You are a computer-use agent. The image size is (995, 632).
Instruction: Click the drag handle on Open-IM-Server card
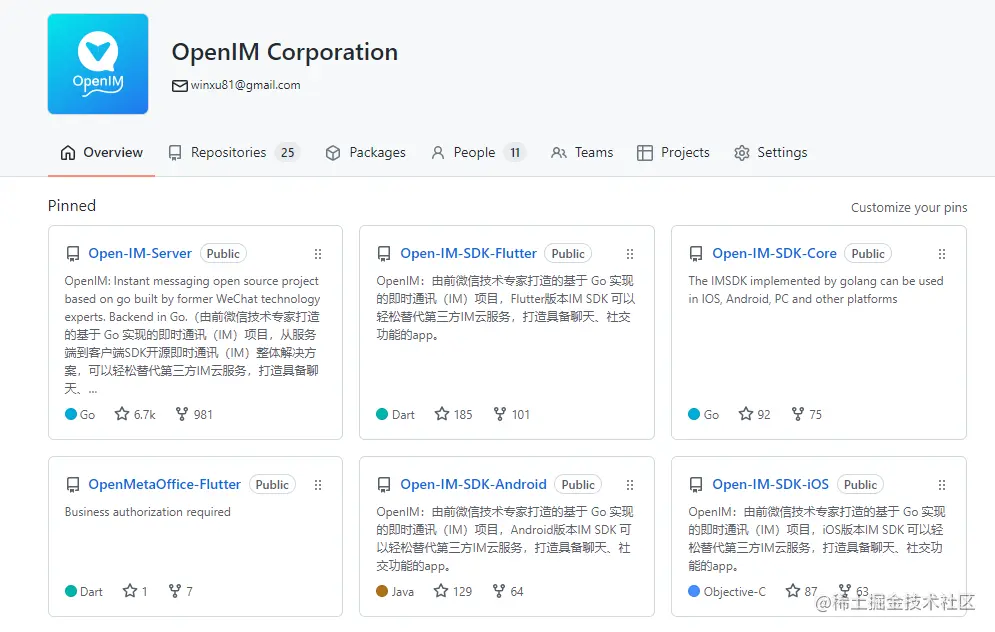(318, 254)
